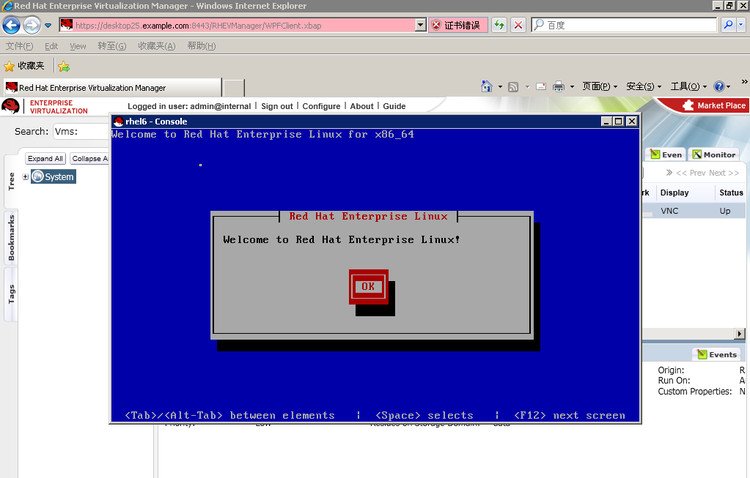This screenshot has width=750, height=478.
Task: Open the 帮助(H) menu
Action: pos(201,46)
